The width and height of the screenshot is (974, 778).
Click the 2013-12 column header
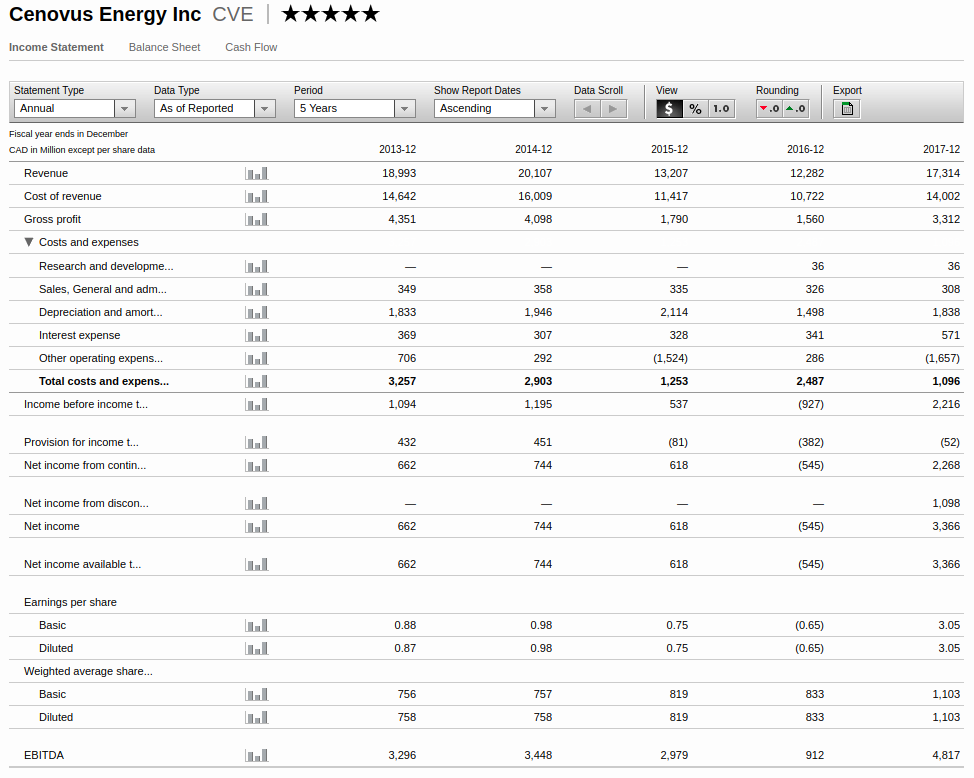coord(398,149)
